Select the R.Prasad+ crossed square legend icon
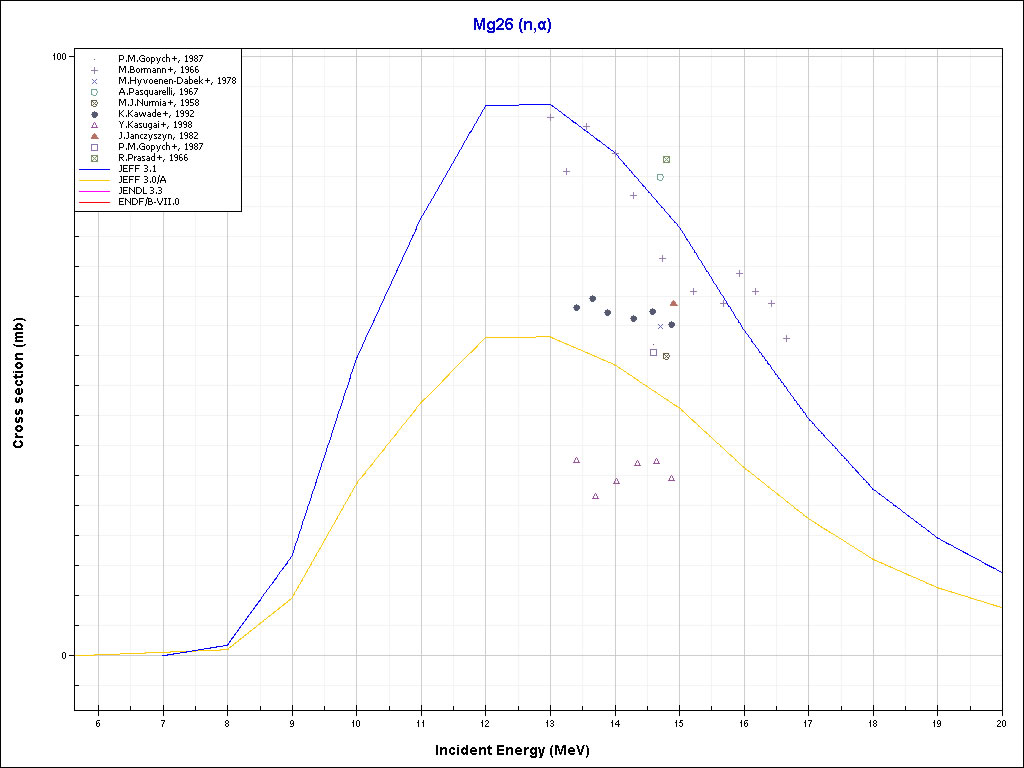1024x768 pixels. [94, 158]
